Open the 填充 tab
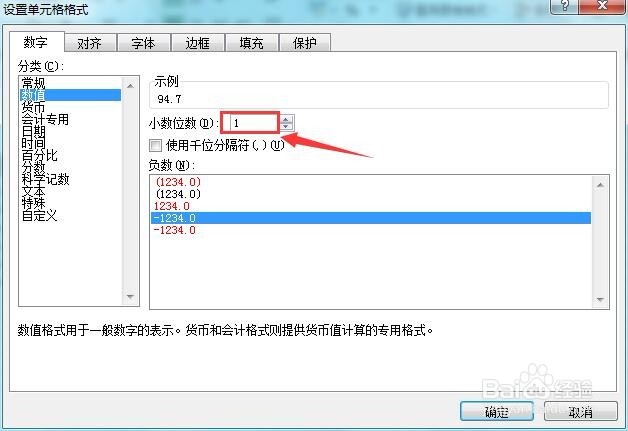 coord(252,43)
